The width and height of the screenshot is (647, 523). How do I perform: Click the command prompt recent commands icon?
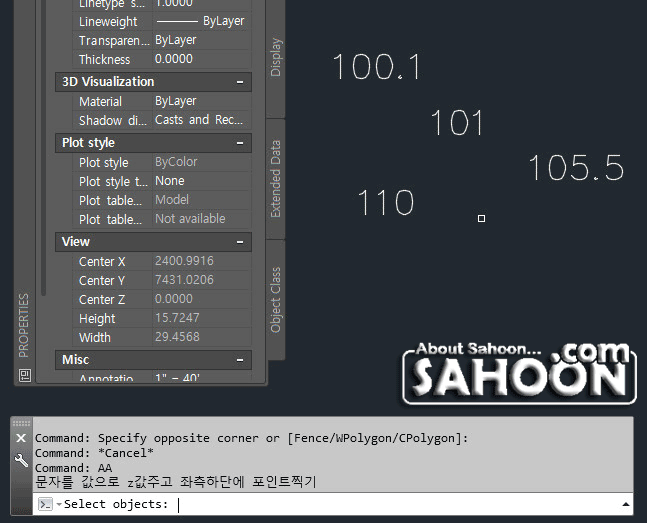[x=48, y=504]
